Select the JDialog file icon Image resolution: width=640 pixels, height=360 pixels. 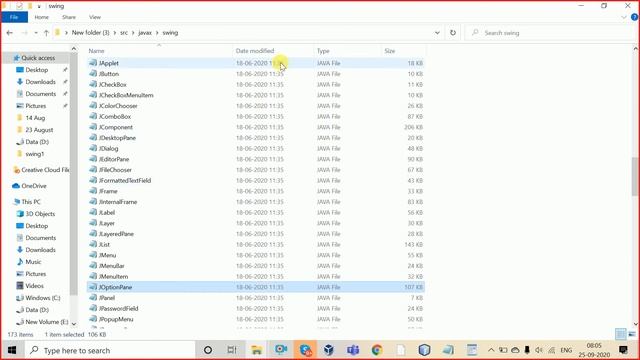(x=93, y=148)
